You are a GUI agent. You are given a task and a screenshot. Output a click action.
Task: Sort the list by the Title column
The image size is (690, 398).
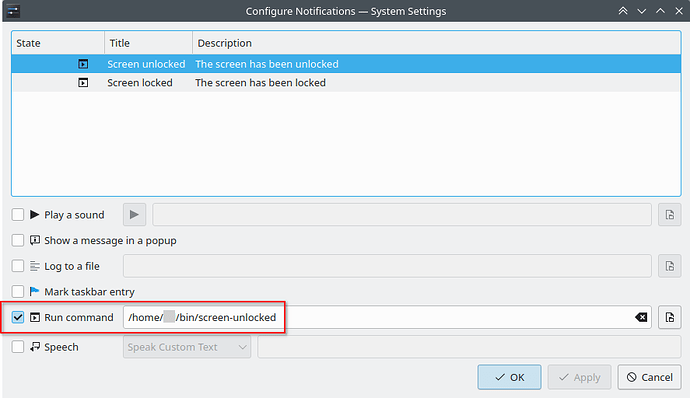(x=148, y=43)
